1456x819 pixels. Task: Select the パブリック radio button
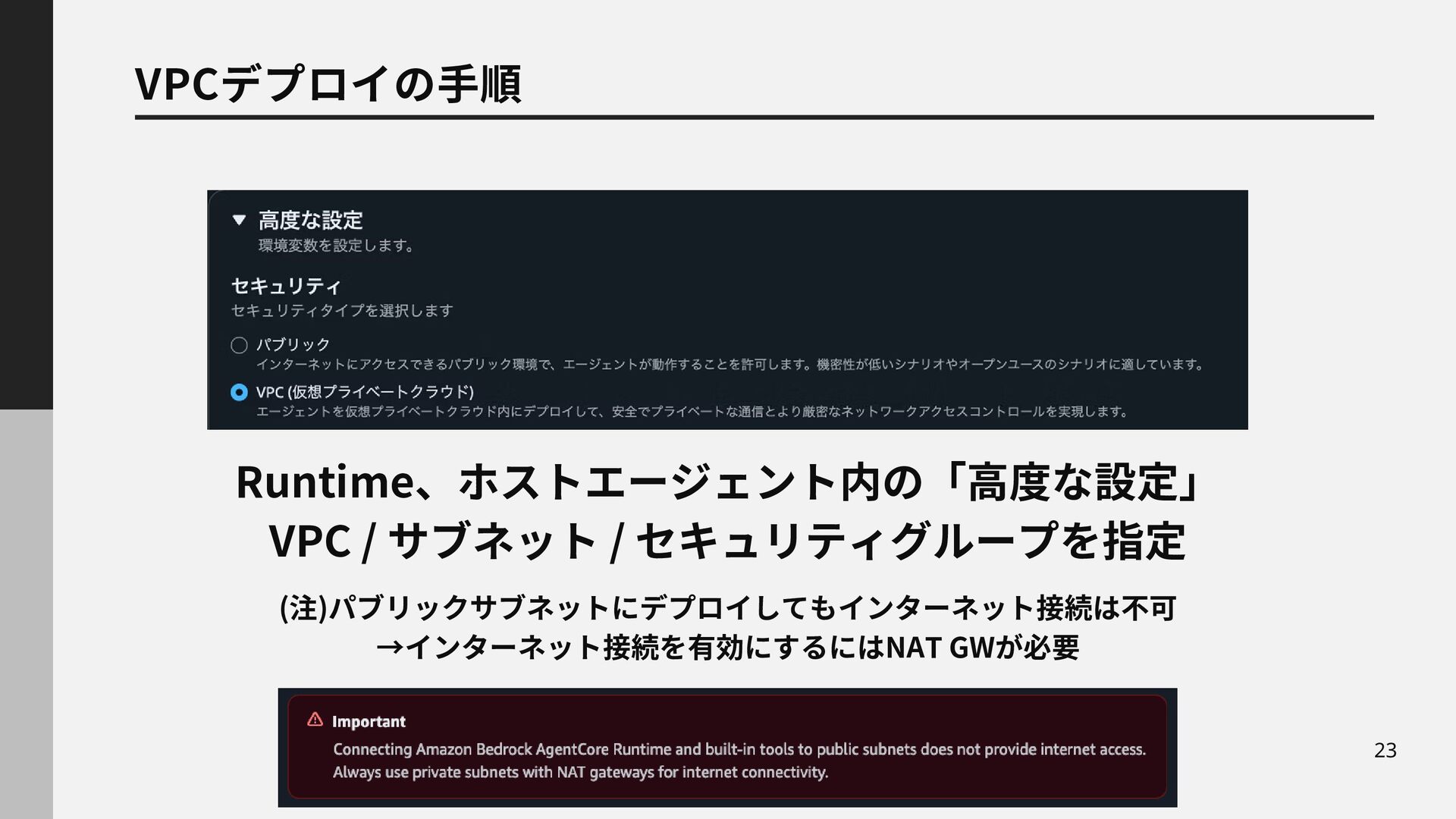(239, 346)
